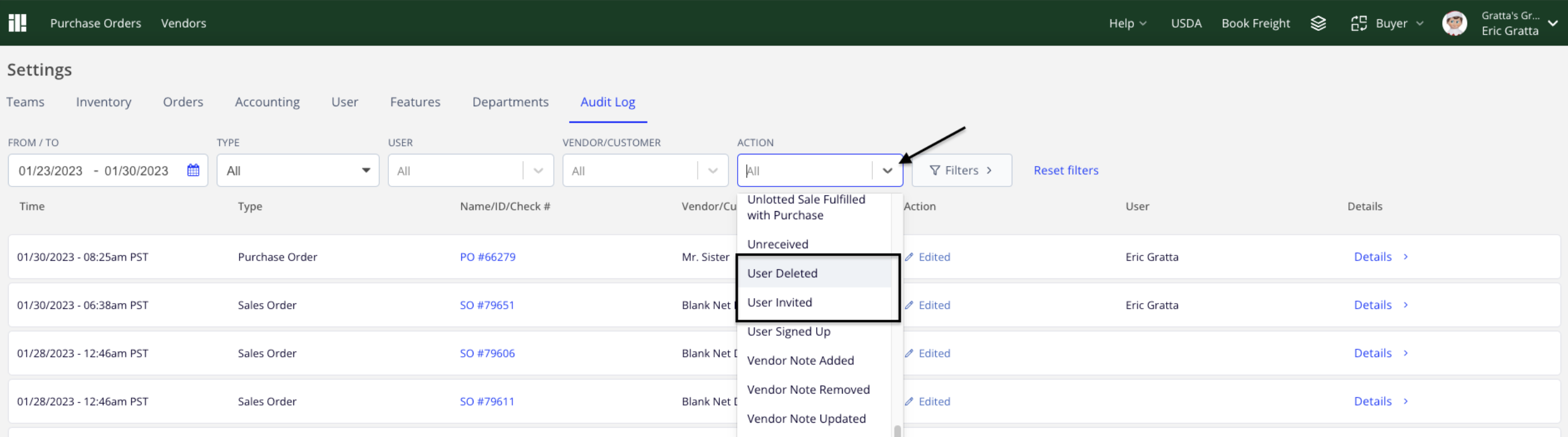Click the action list scrollbar thumb
The image size is (1568, 437).
[x=897, y=431]
